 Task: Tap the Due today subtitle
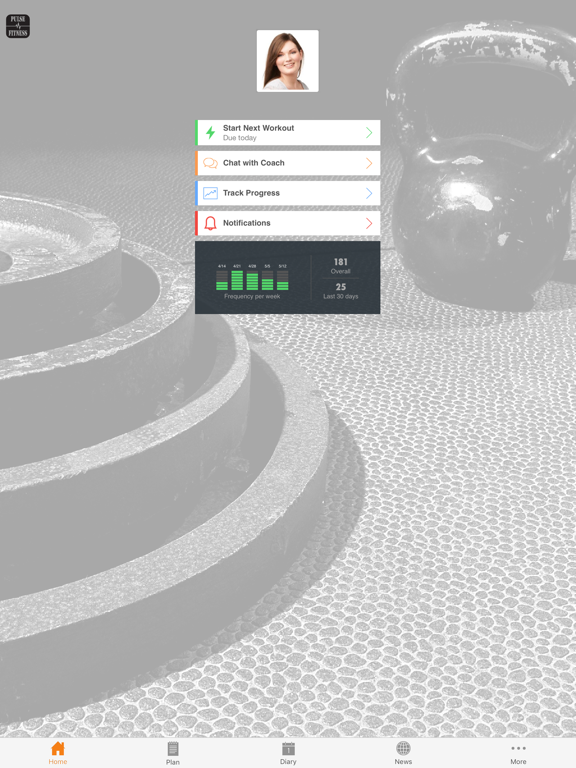pos(240,138)
